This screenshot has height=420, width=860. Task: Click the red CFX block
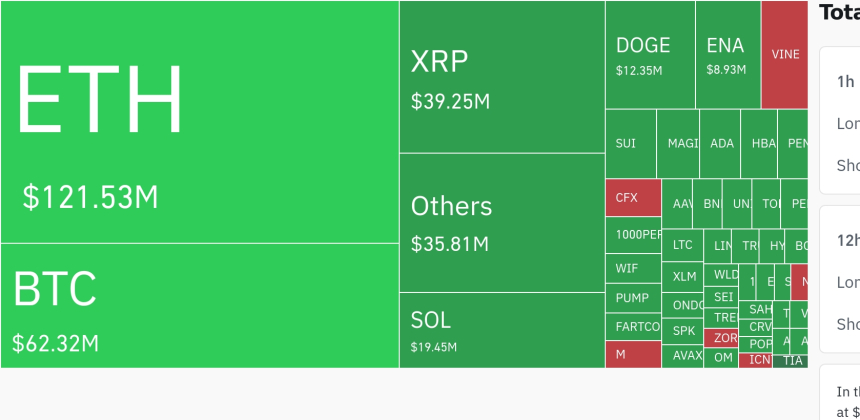click(633, 198)
